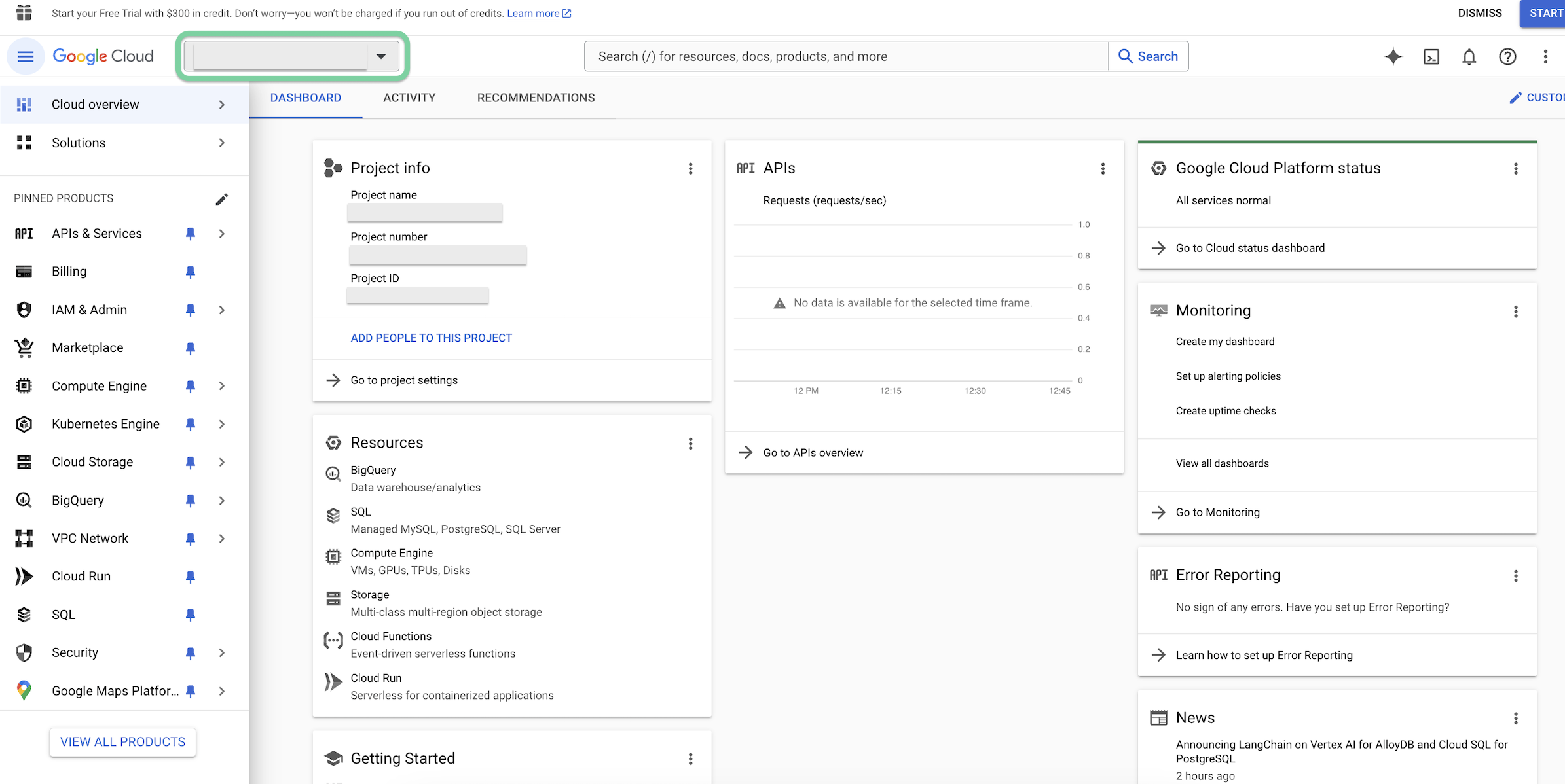1565x784 pixels.
Task: Expand Cloud overview submenu chevron
Action: click(x=222, y=105)
